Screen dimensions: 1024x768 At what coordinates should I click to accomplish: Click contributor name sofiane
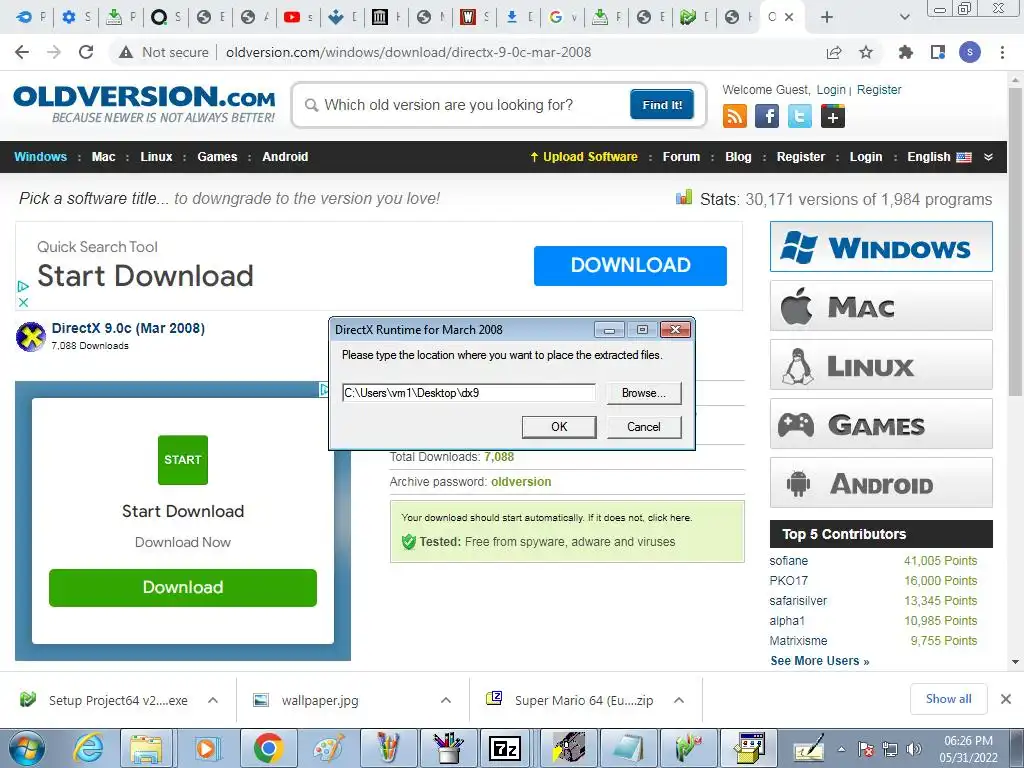788,560
